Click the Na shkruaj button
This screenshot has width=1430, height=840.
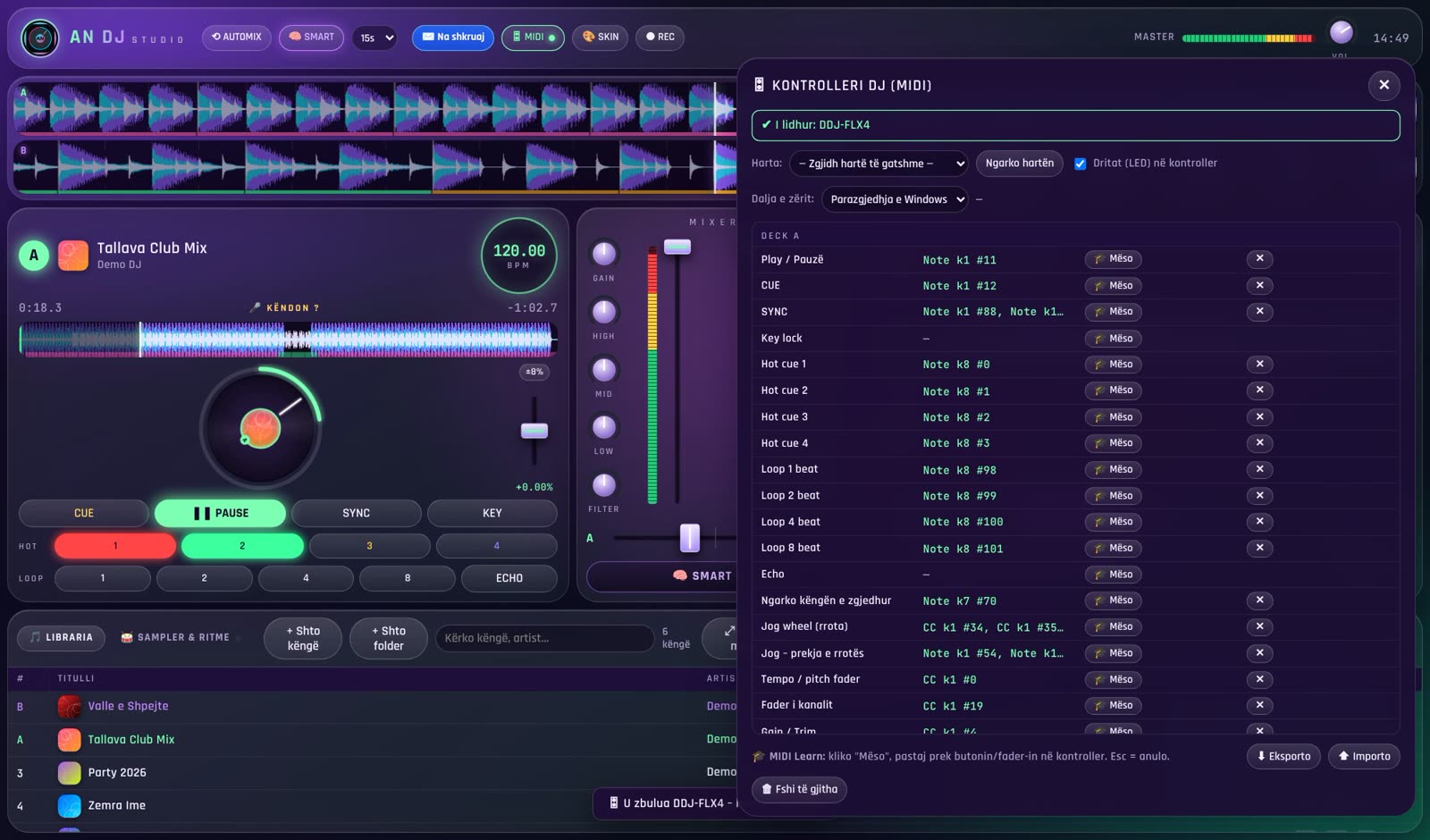coord(452,38)
